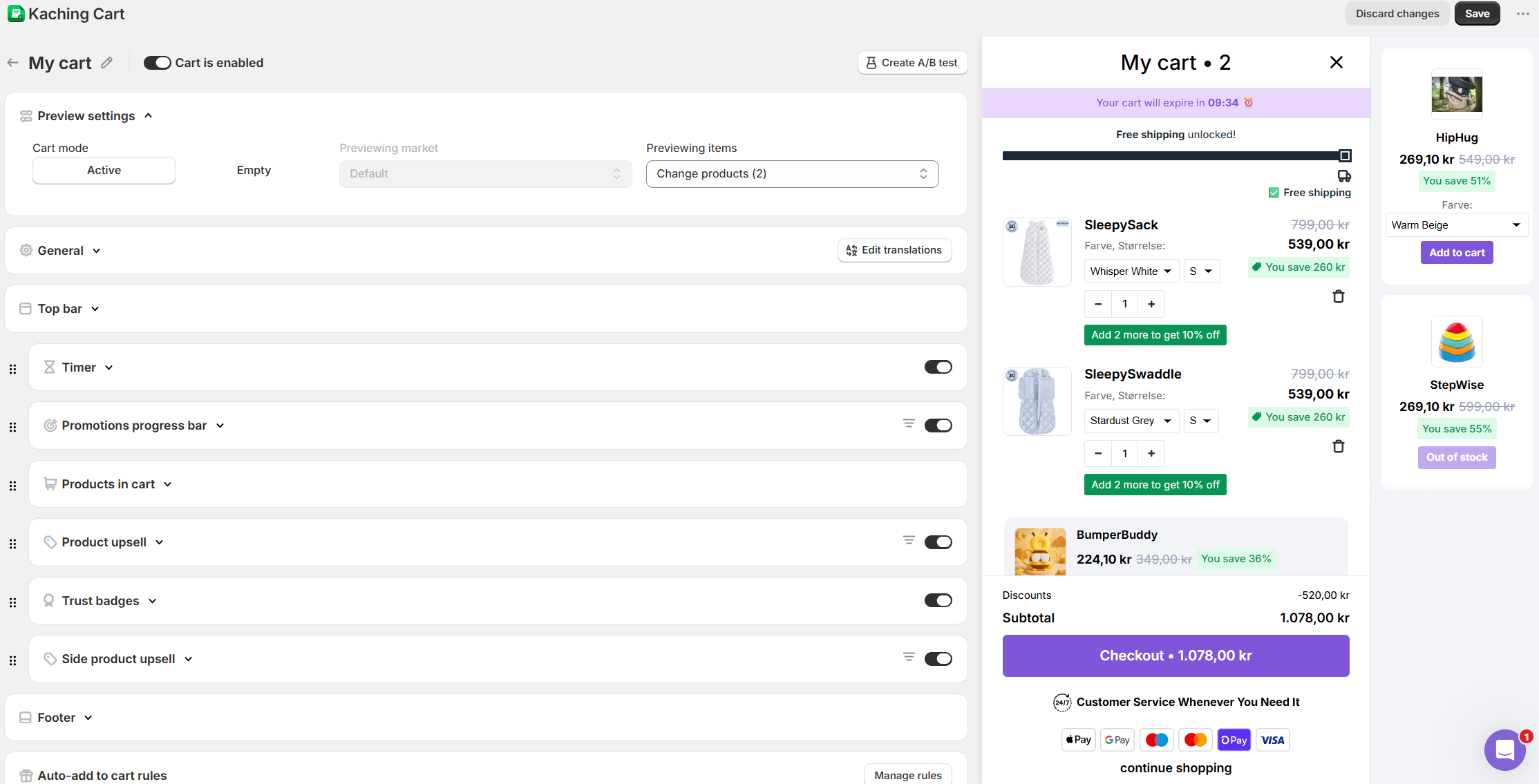
Task: Toggle the Trust badges switch
Action: 938,600
